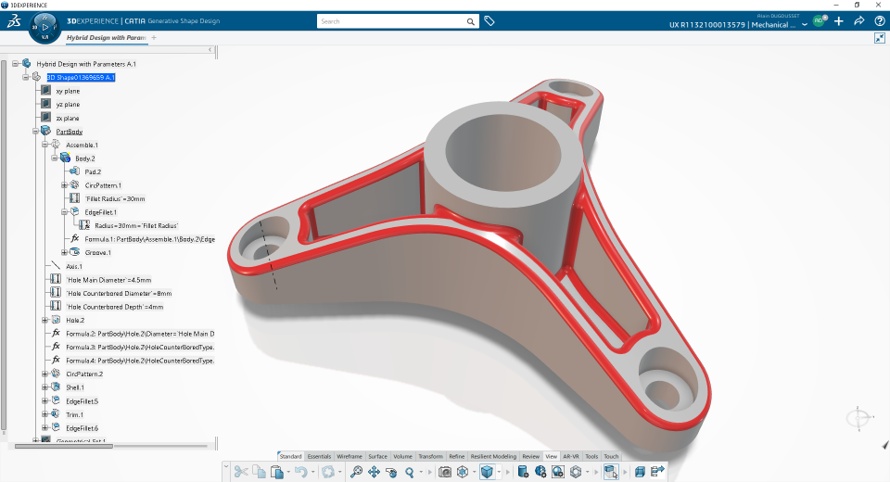Click the compass play button

click(x=45, y=27)
